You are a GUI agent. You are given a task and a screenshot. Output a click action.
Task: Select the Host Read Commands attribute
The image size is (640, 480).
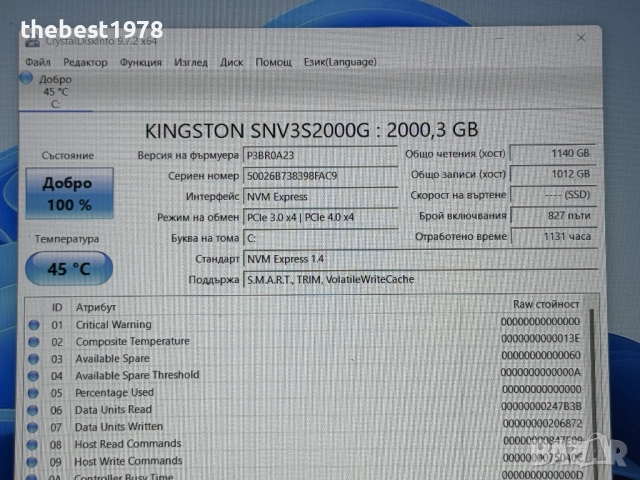pyautogui.click(x=306, y=443)
